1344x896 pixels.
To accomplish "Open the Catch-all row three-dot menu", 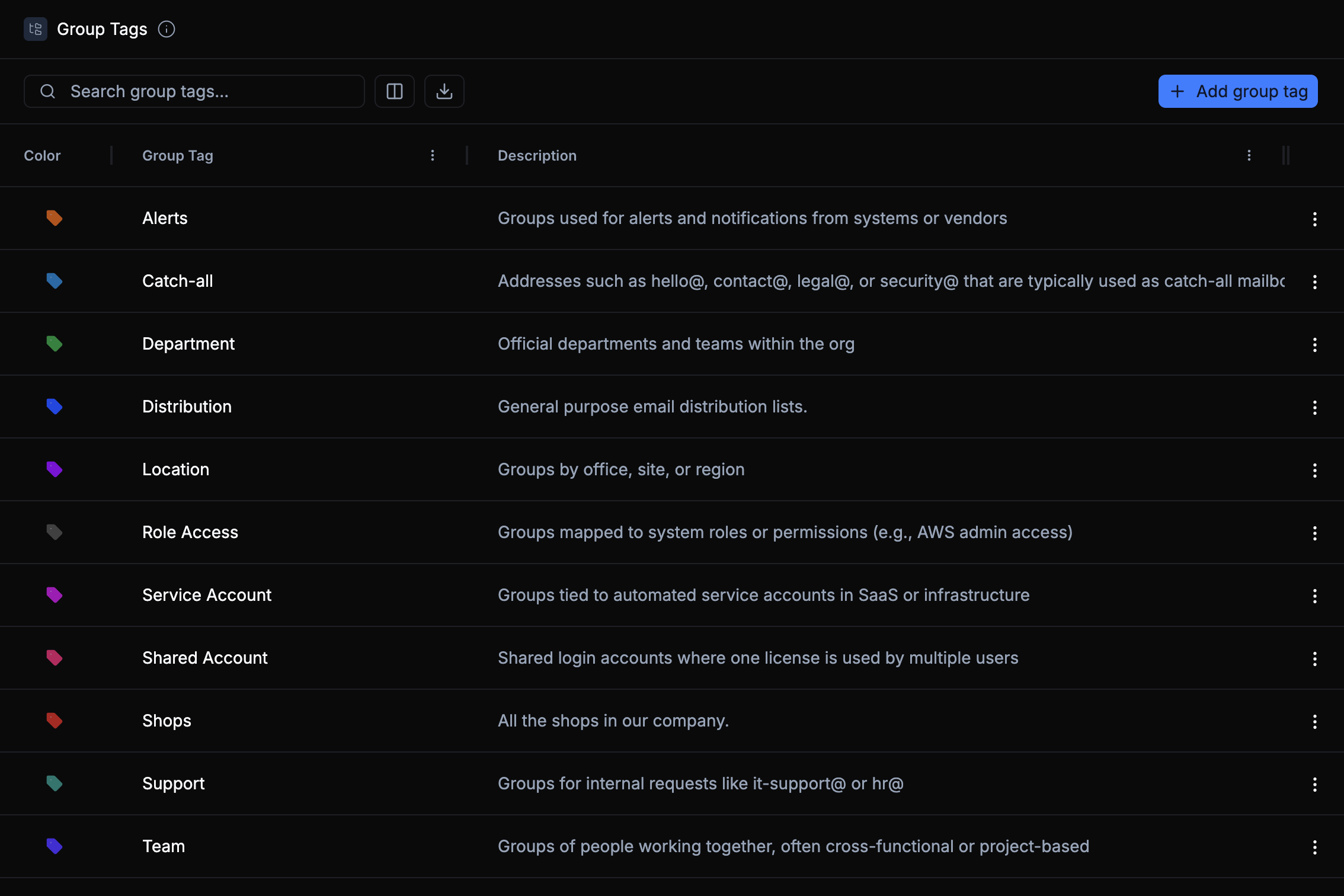I will [1314, 281].
